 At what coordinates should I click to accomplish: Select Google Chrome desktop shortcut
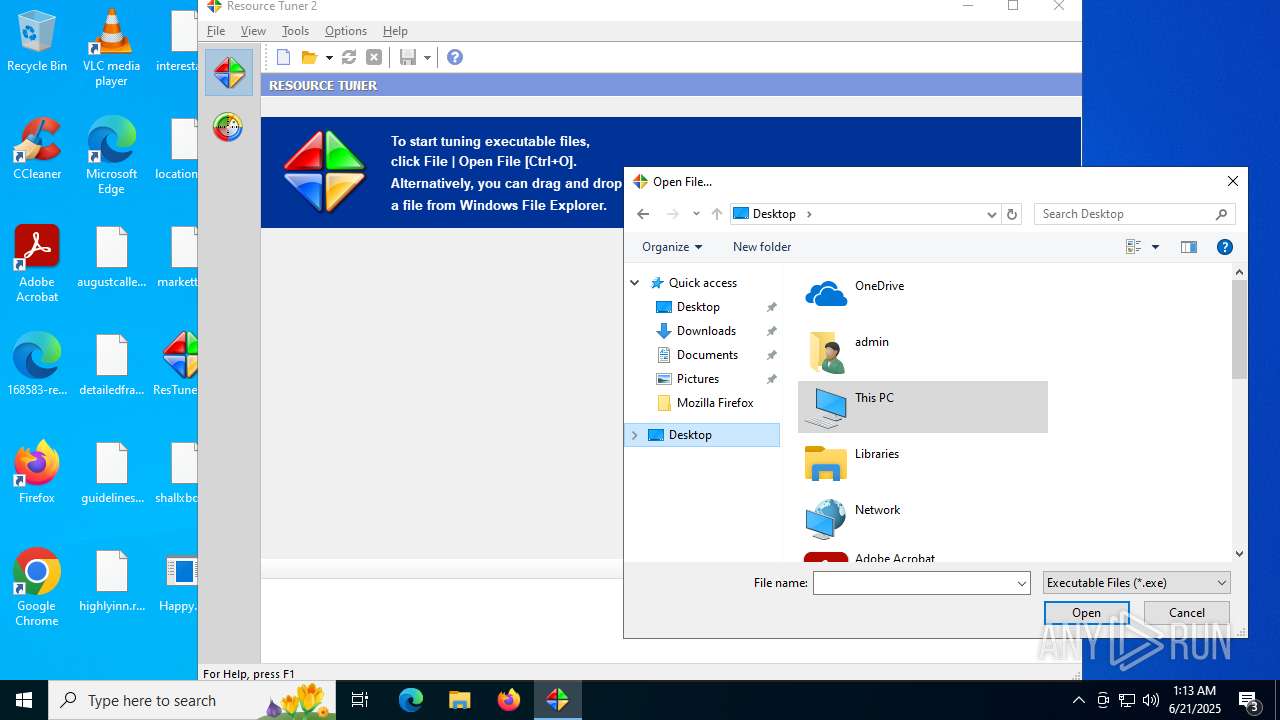click(x=37, y=587)
